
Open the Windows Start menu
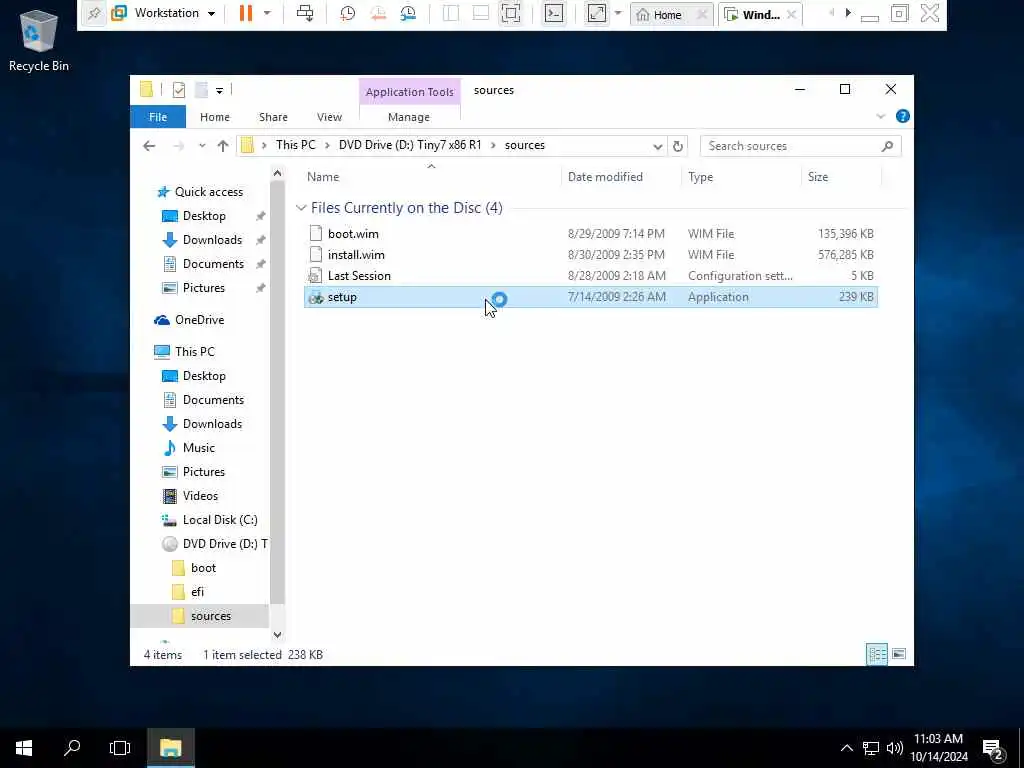[24, 748]
